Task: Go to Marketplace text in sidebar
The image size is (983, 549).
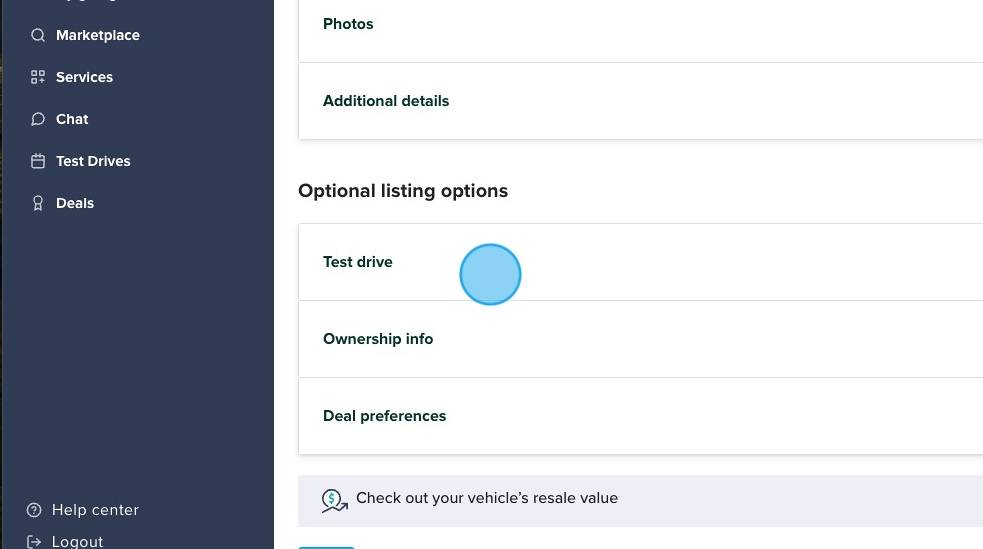Action: pos(98,35)
